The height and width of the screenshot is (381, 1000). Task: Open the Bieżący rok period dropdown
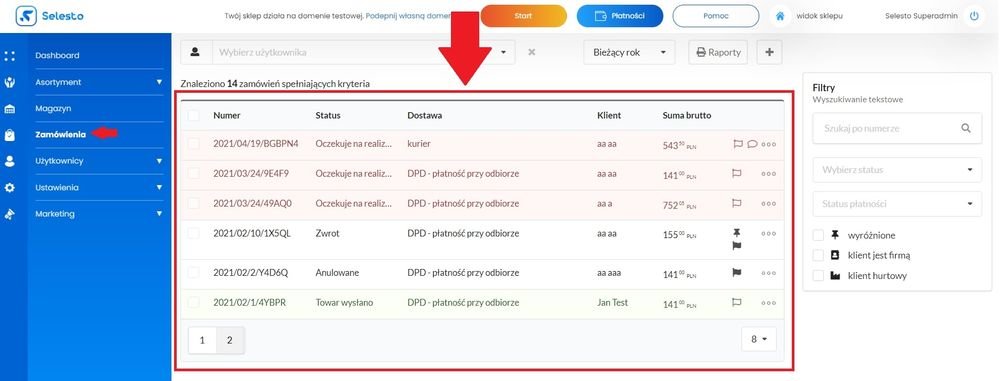(629, 52)
